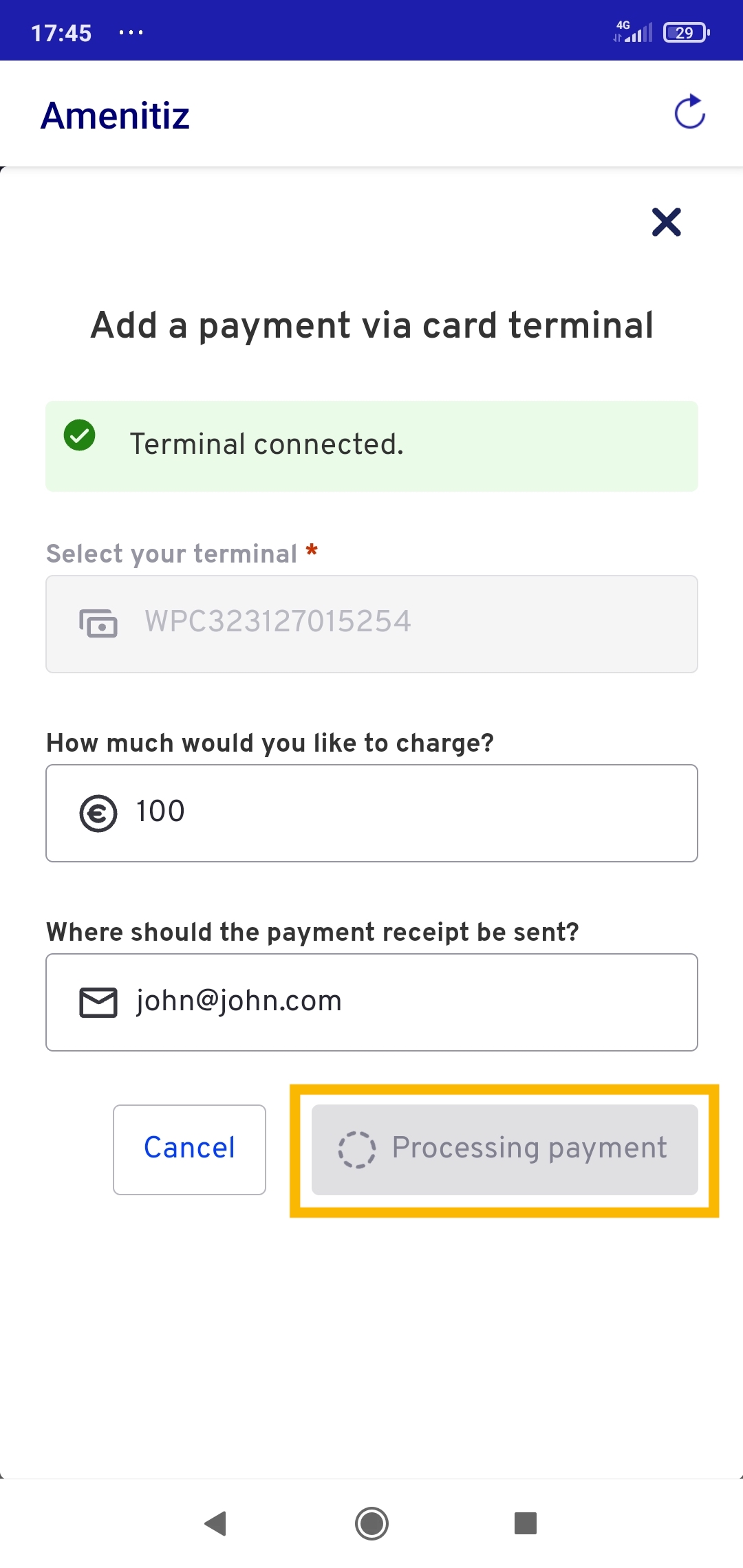The height and width of the screenshot is (1568, 743).
Task: Tap the Android back navigation button
Action: coord(215,1523)
